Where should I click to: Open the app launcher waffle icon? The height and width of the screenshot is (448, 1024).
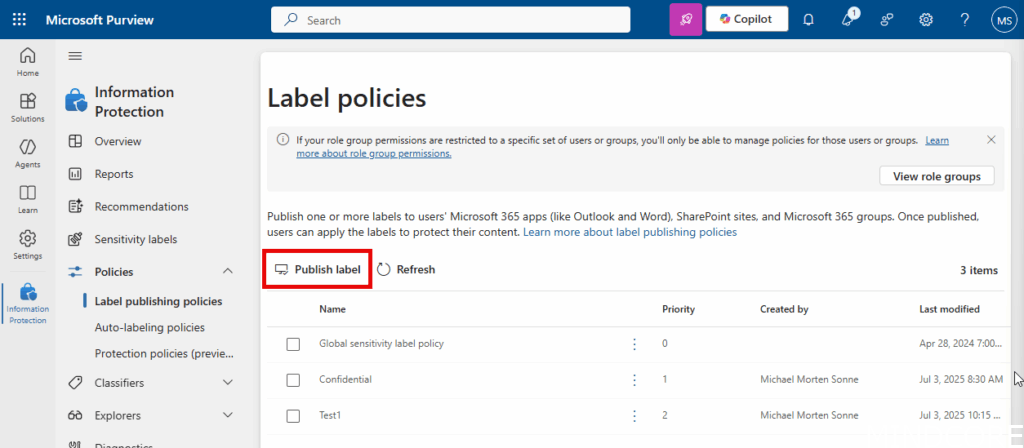pos(20,19)
